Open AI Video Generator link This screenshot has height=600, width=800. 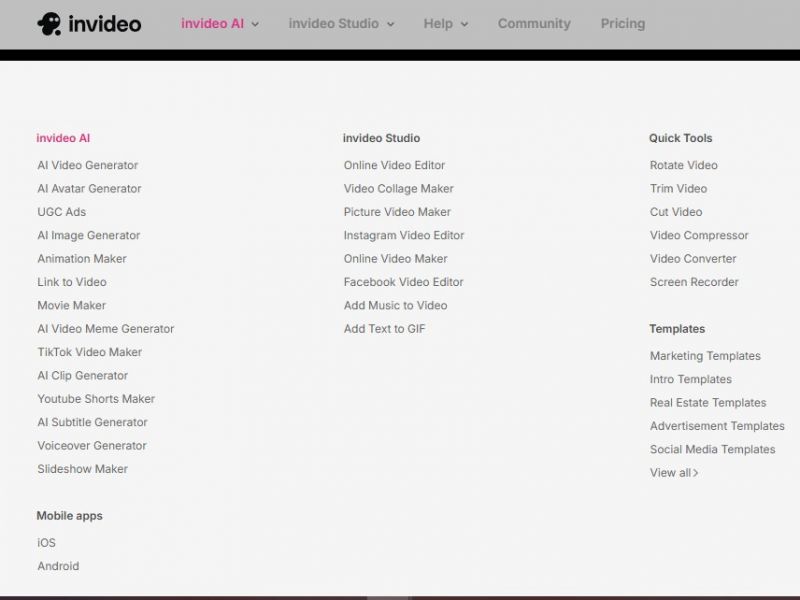point(88,165)
